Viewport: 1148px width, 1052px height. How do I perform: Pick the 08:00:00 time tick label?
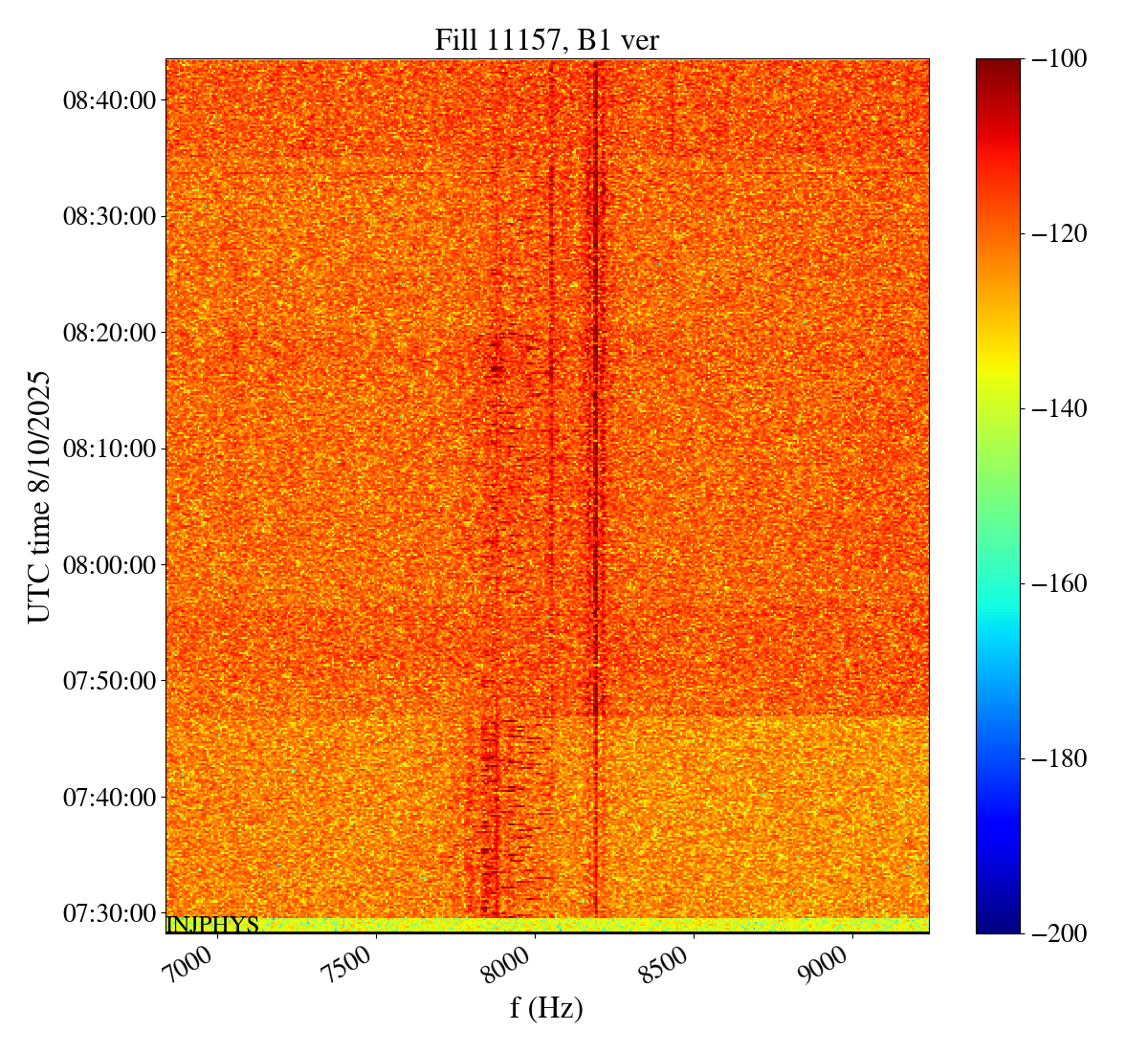pyautogui.click(x=110, y=564)
